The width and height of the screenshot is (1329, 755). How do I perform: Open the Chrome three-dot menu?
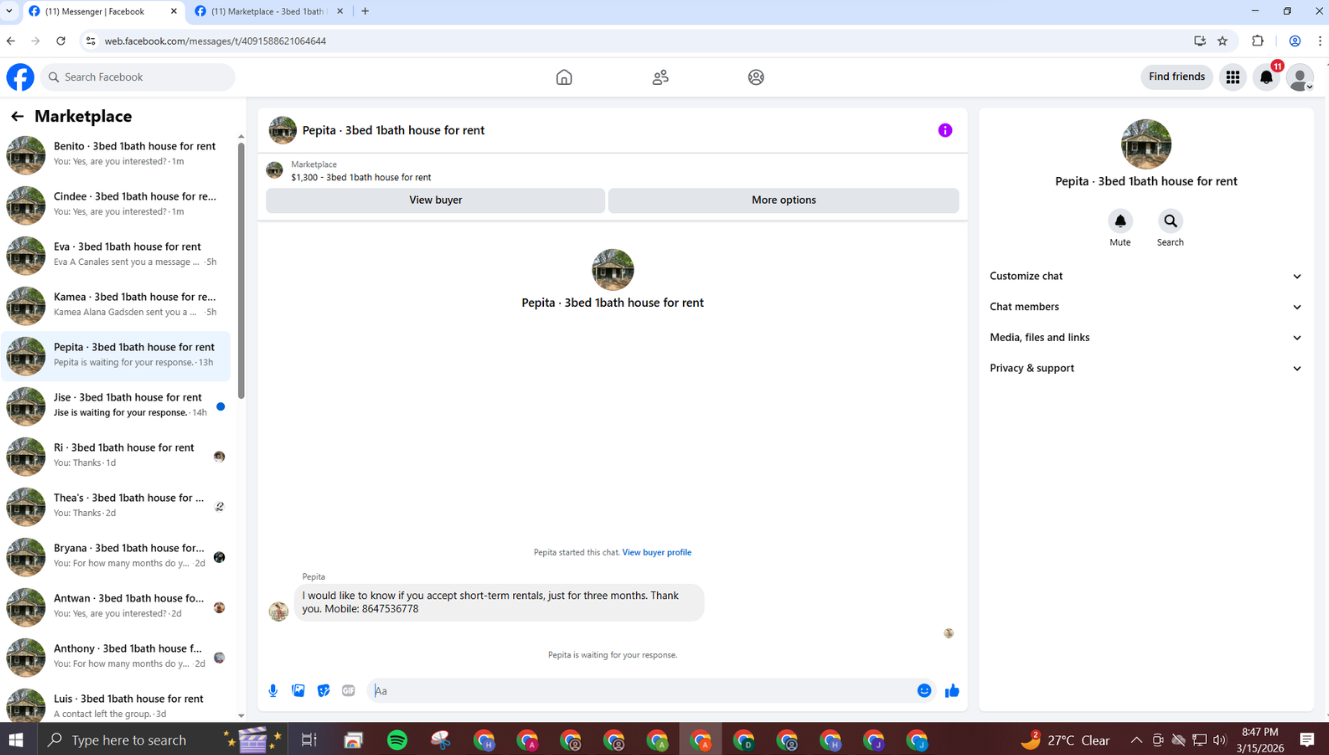(1320, 41)
